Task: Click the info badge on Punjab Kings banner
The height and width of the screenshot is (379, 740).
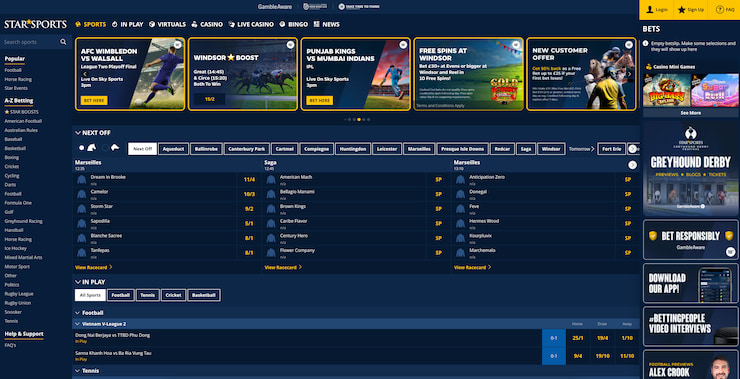Action: coord(403,45)
